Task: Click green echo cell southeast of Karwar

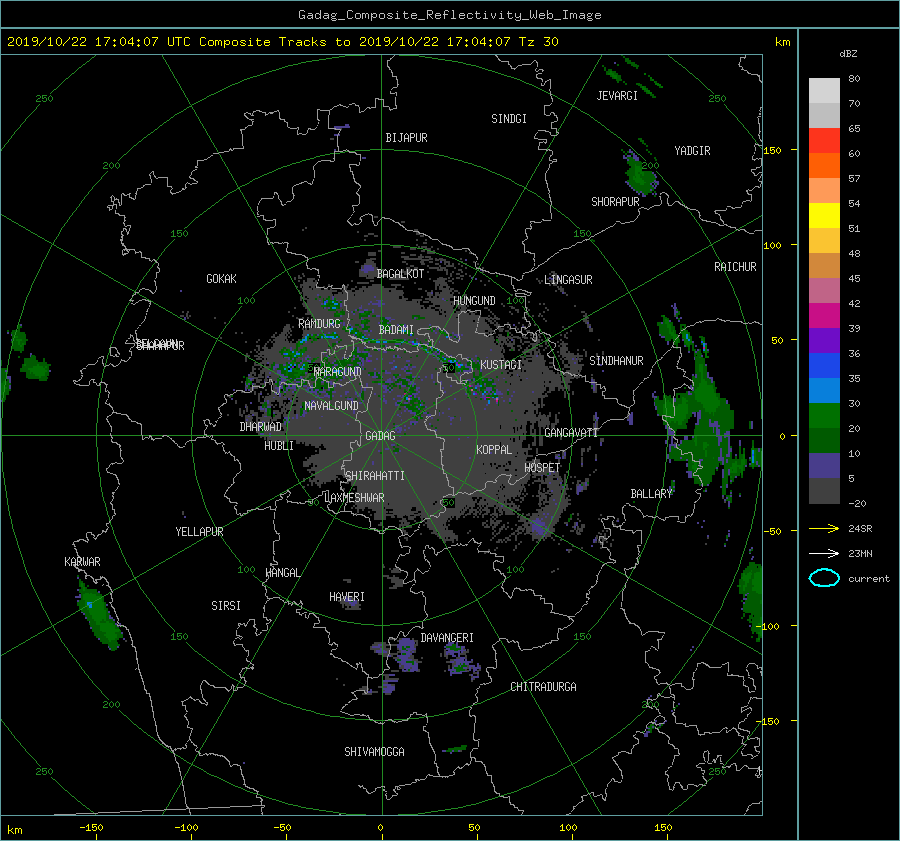Action: pos(98,615)
